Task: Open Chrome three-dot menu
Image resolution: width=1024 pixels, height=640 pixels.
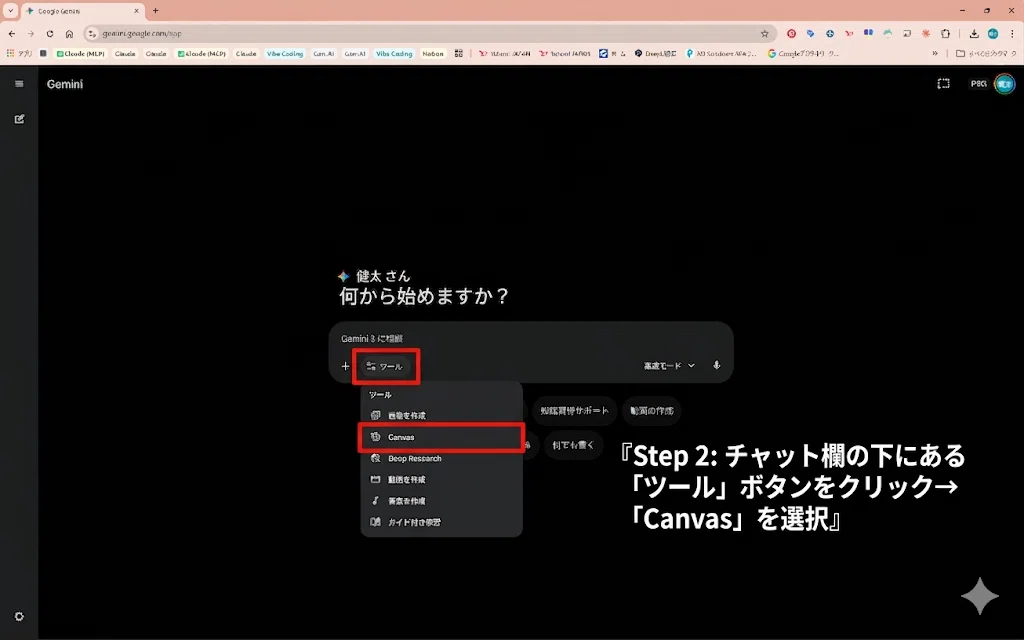Action: tap(1013, 33)
